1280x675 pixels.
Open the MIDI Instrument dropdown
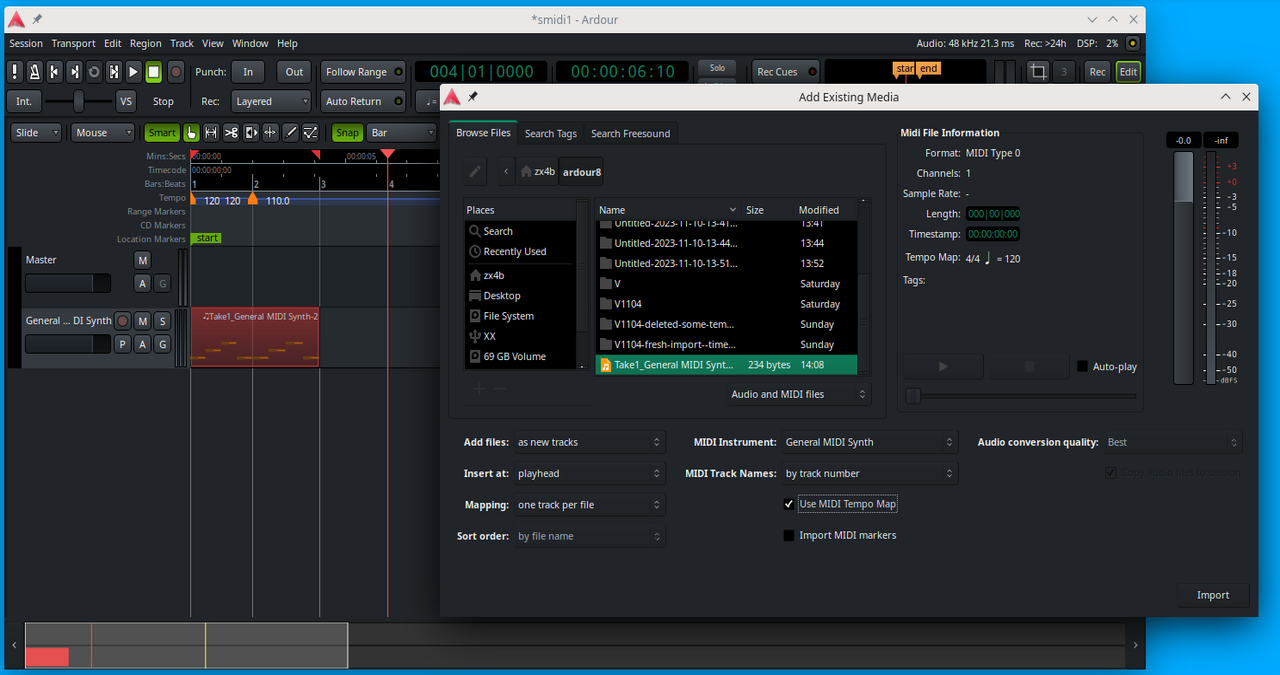pyautogui.click(x=869, y=442)
